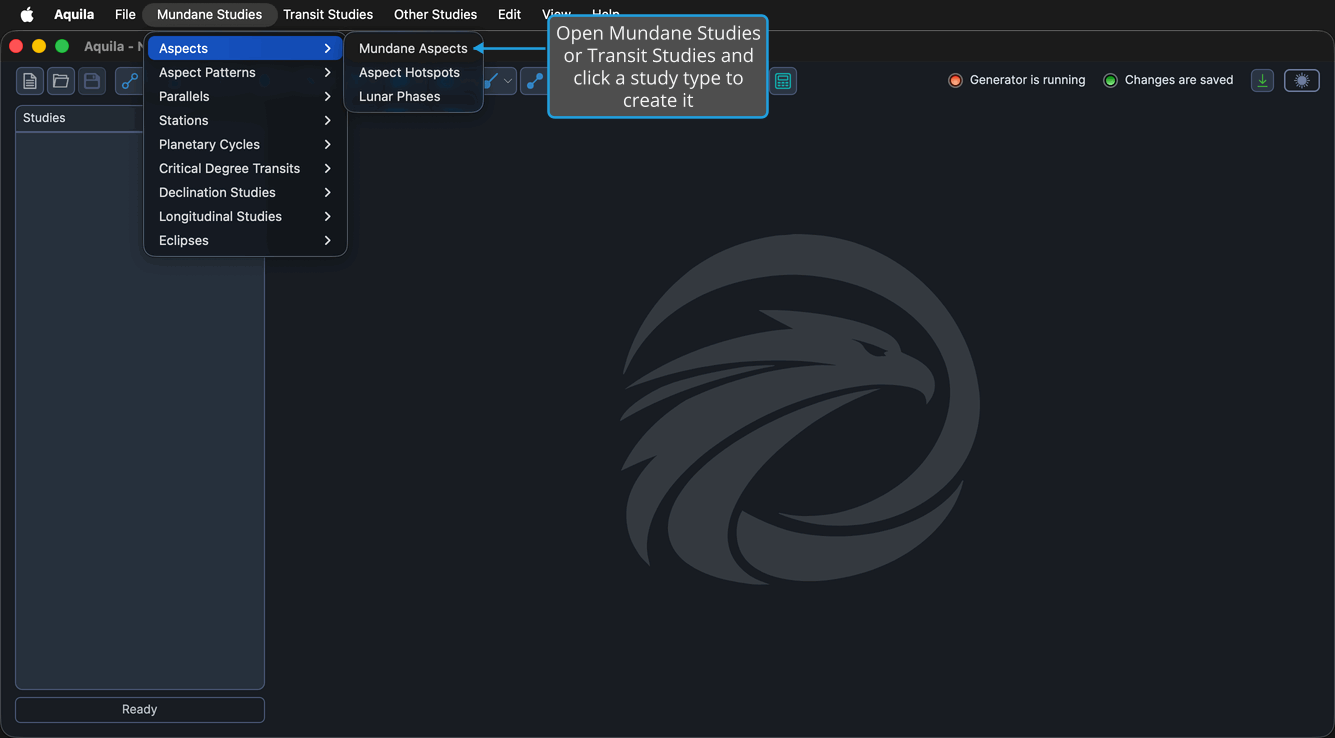Click the save disk toolbar icon
This screenshot has width=1335, height=738.
click(92, 81)
